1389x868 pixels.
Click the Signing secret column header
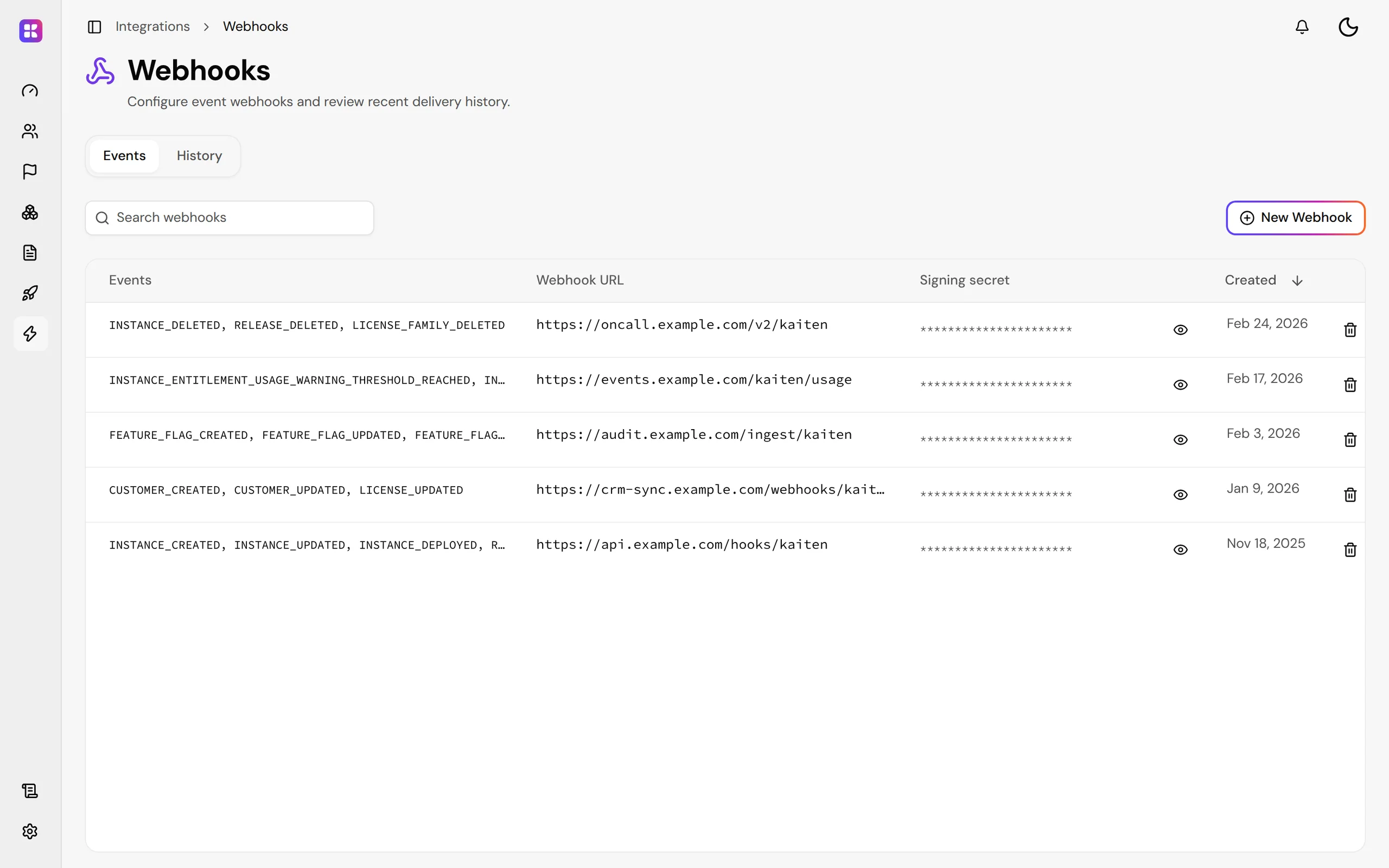964,280
